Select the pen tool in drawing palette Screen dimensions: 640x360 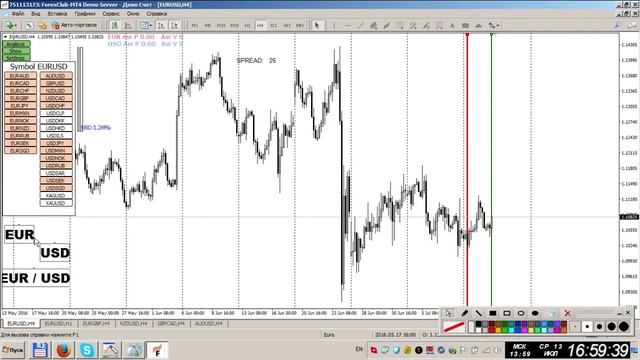(464, 313)
